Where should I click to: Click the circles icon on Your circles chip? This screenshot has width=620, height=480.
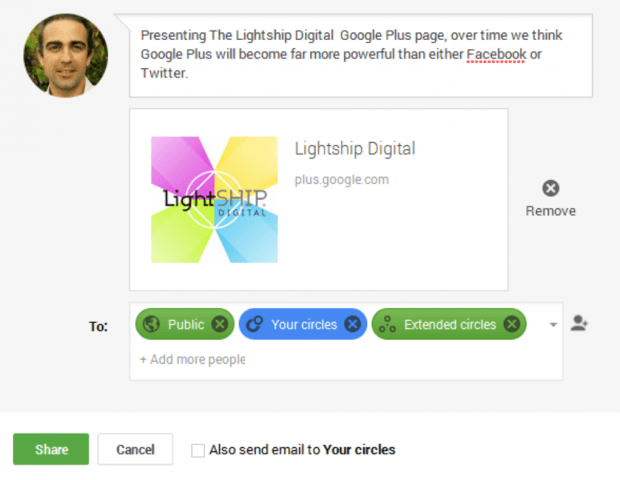pos(255,324)
